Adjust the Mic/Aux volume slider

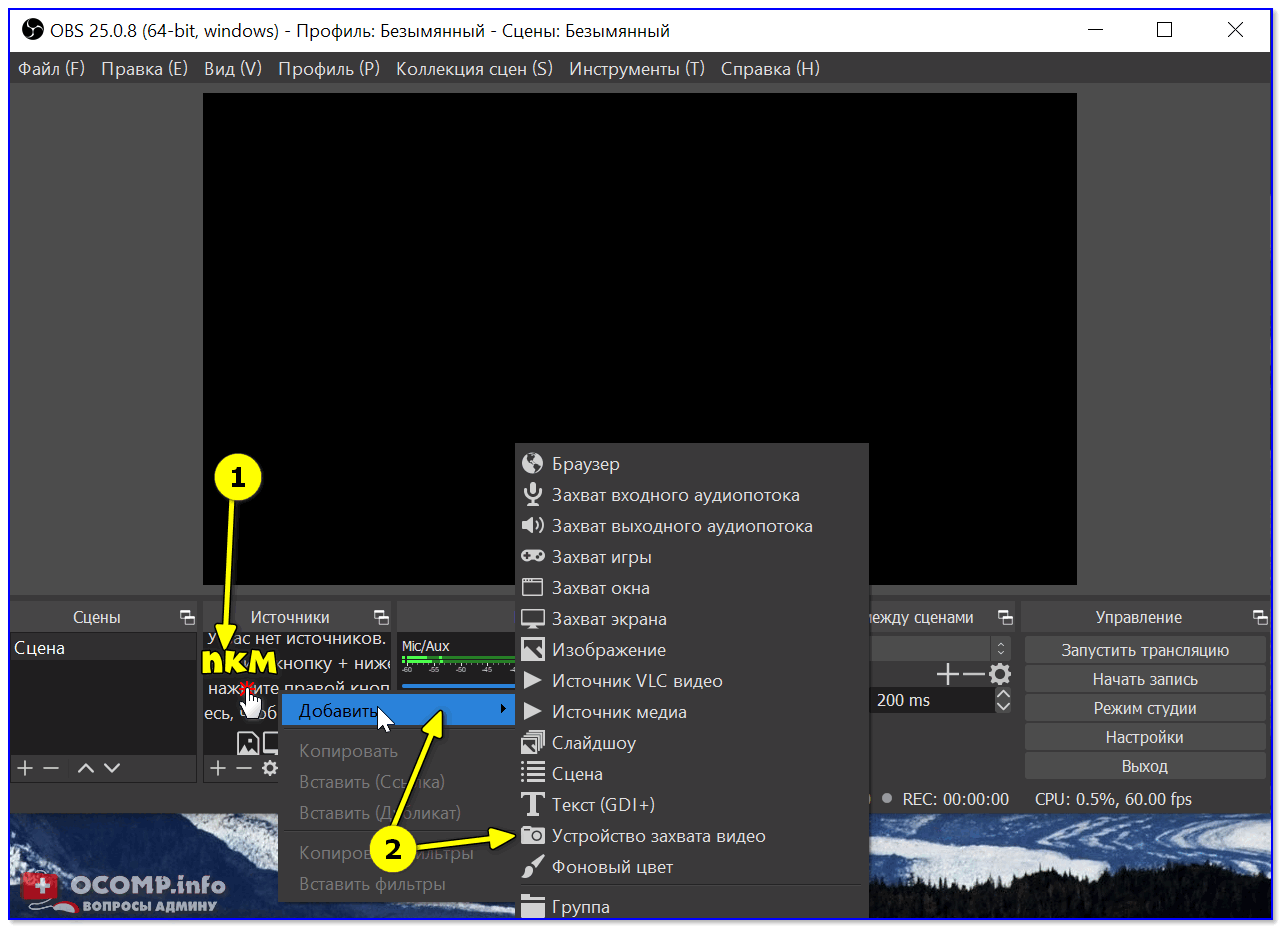(x=455, y=685)
